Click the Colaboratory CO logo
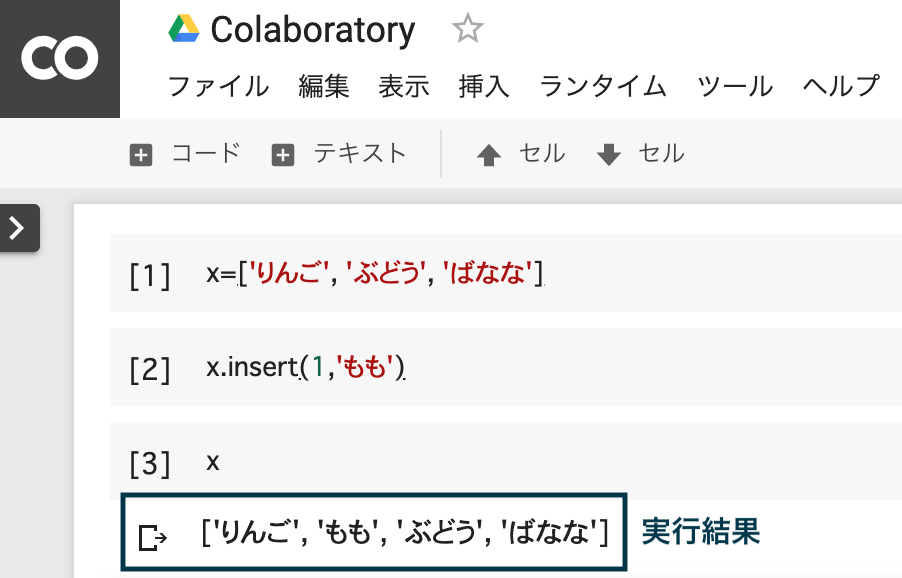 pyautogui.click(x=60, y=59)
